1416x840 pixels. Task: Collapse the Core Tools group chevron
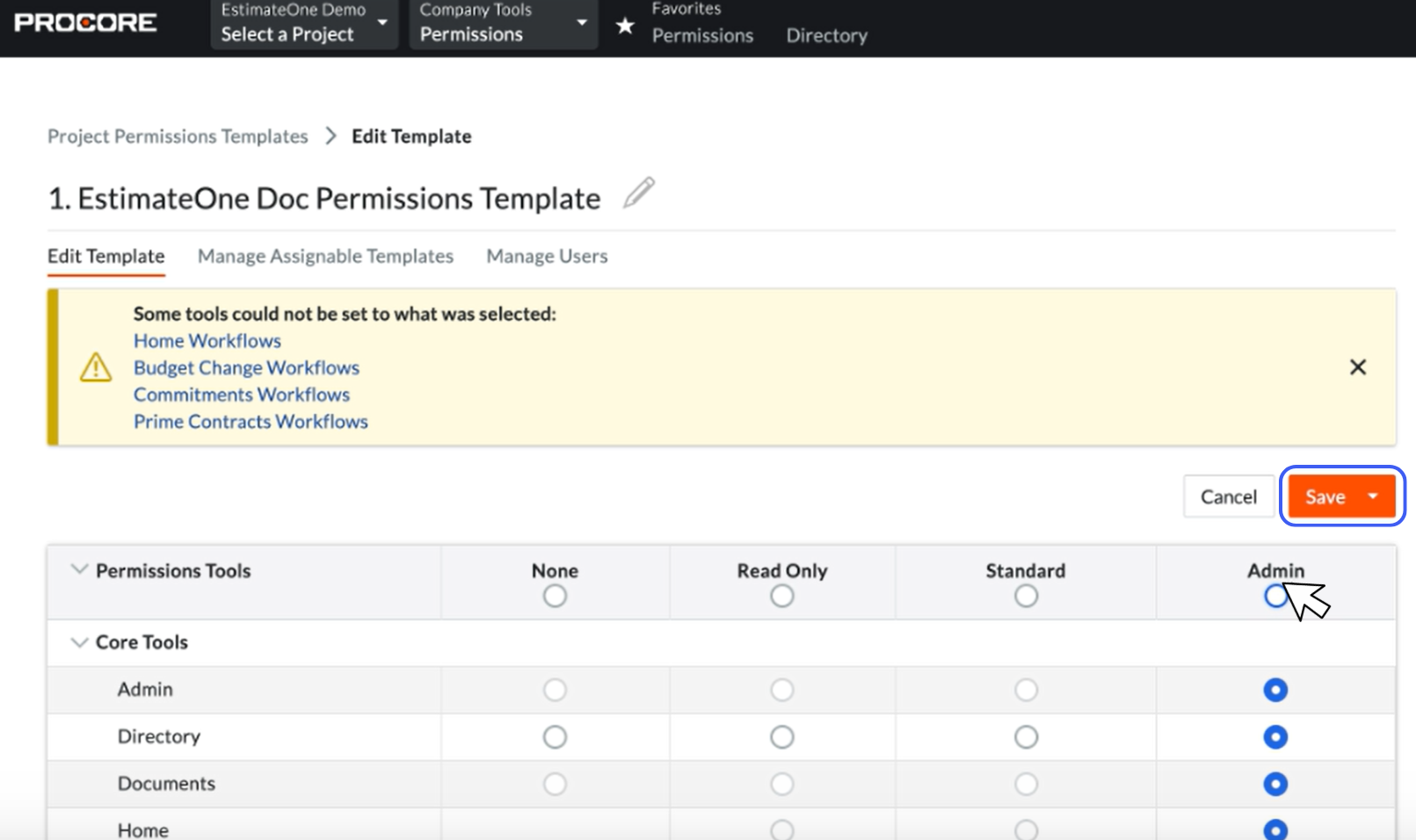(79, 642)
